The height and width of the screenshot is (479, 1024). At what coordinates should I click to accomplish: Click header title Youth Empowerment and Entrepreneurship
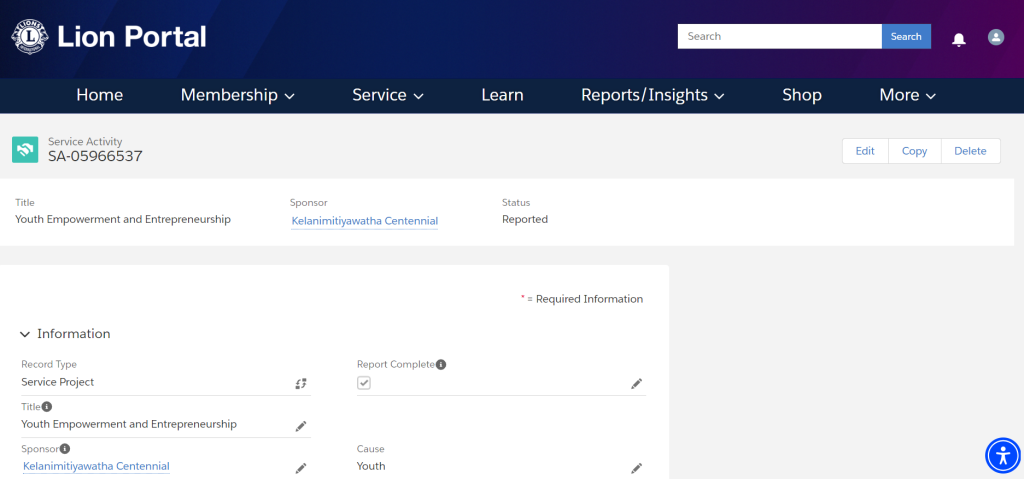pos(123,220)
